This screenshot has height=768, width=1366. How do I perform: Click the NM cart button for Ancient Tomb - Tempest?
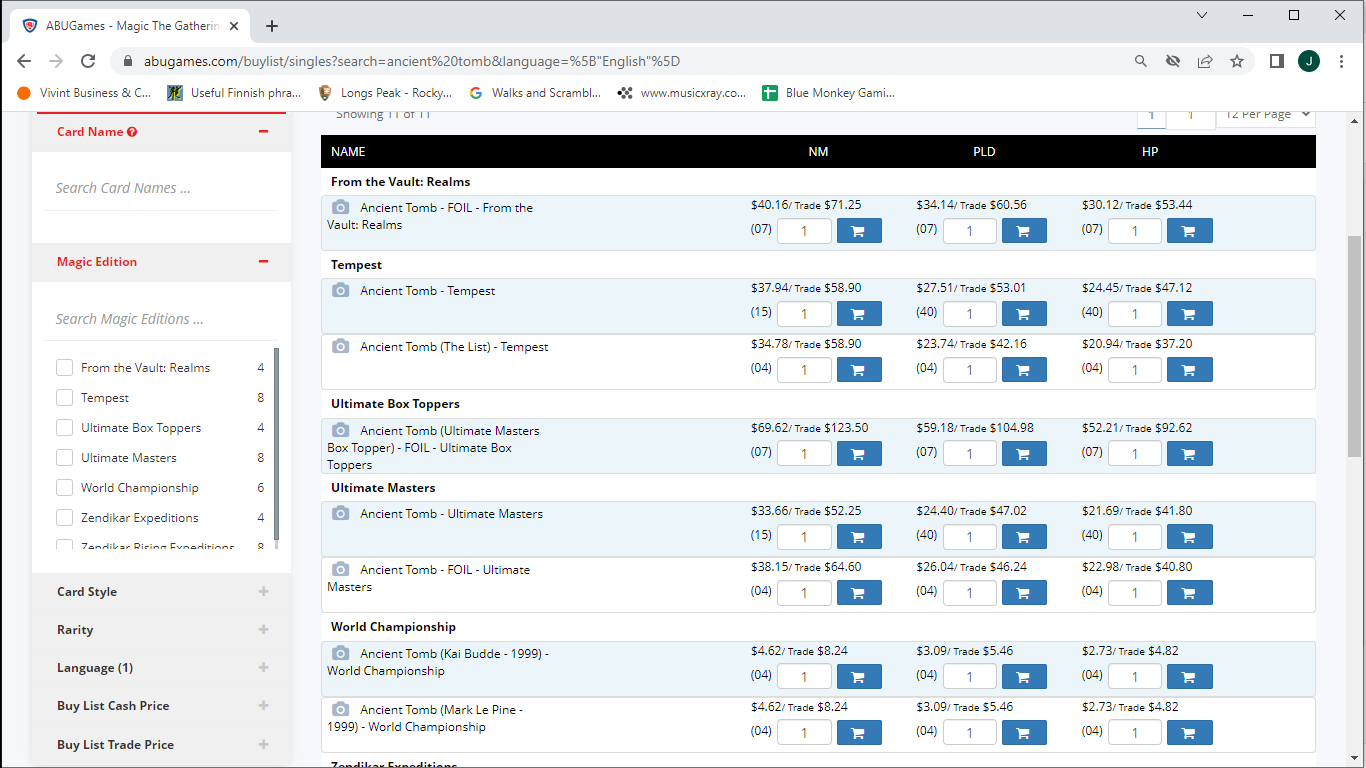tap(858, 314)
